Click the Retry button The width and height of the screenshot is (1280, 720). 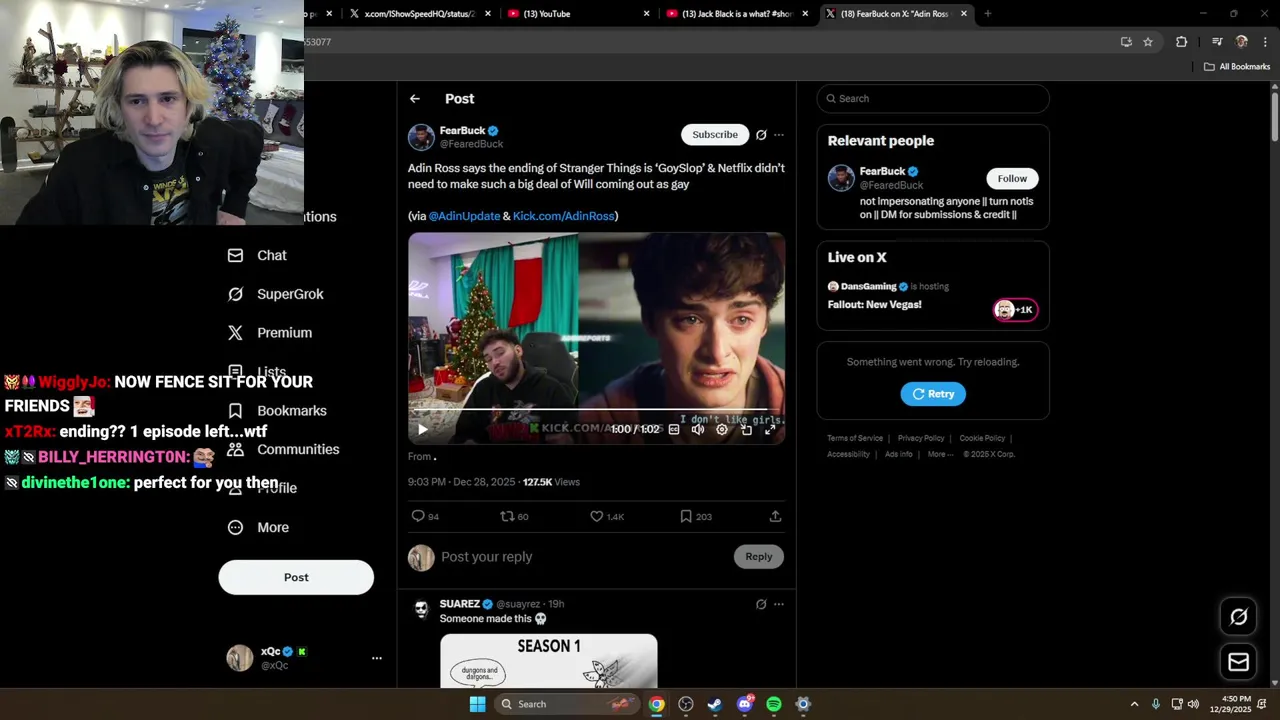coord(933,394)
